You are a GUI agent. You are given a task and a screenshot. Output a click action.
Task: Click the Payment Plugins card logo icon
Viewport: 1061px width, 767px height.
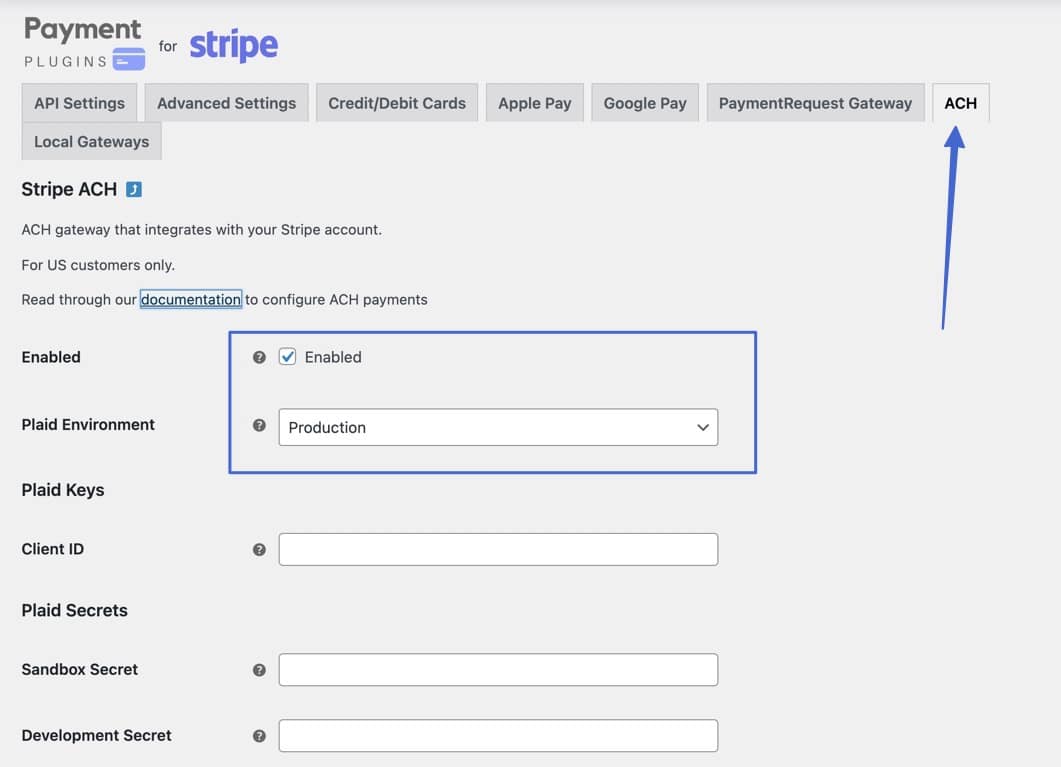[129, 60]
